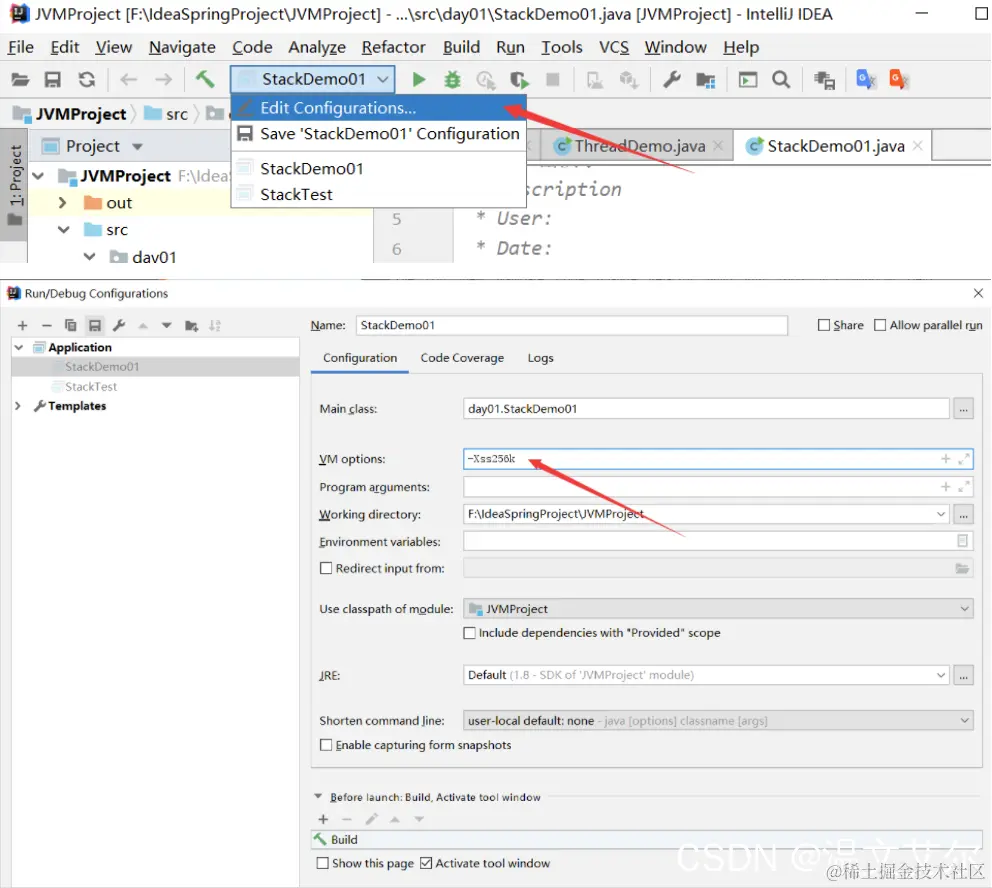Select StackTest configuration in dialog tree
992x888 pixels.
point(91,386)
